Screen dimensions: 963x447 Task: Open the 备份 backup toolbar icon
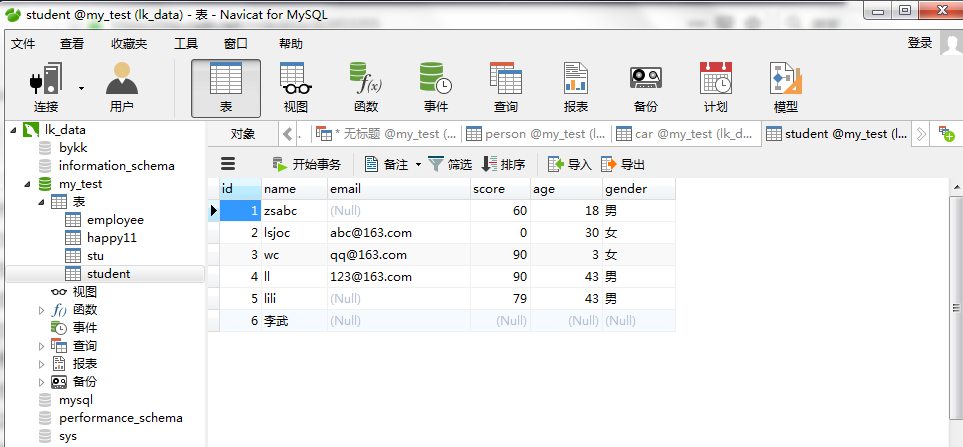pyautogui.click(x=645, y=88)
